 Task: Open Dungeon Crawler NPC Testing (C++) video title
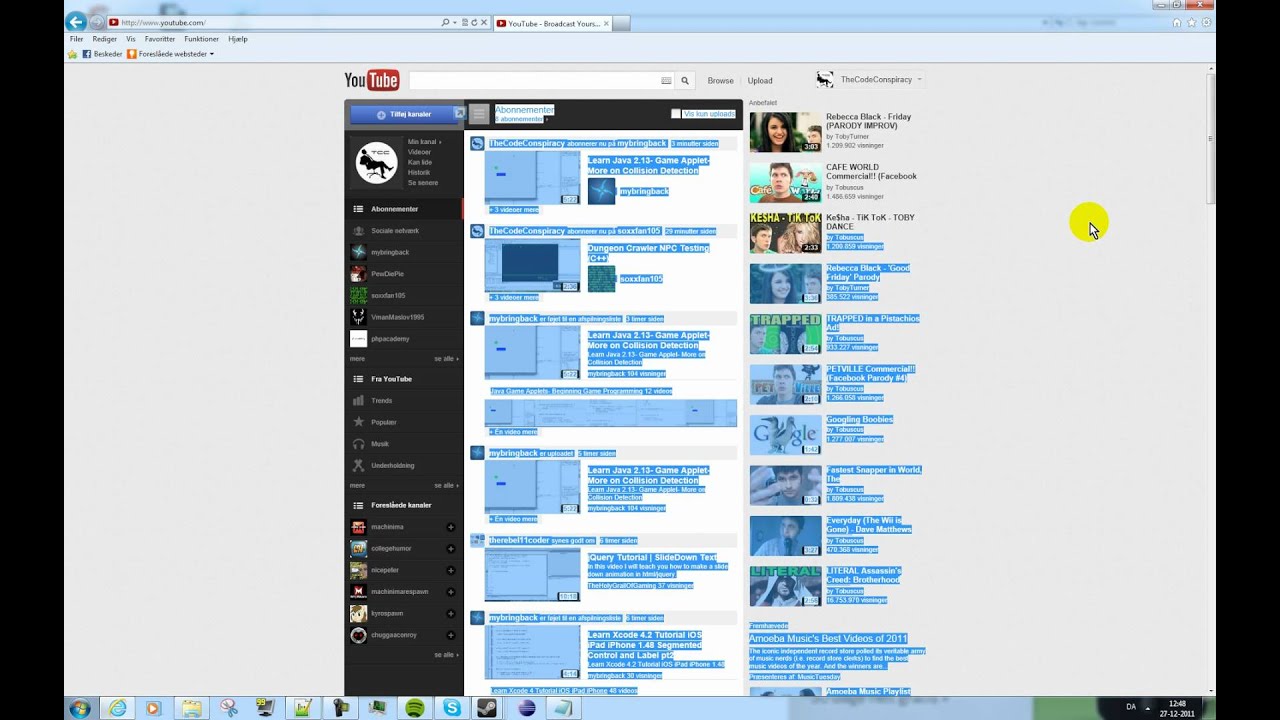(648, 253)
